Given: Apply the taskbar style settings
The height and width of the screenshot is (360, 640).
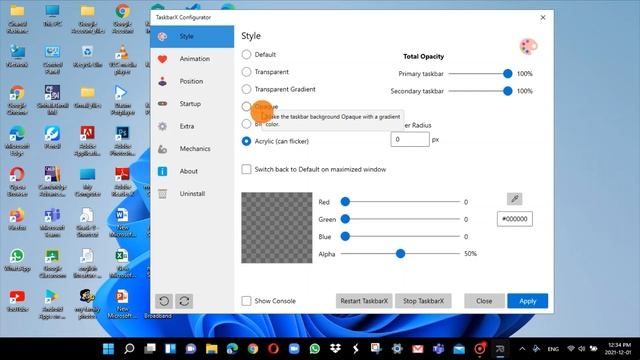Looking at the screenshot, I should pyautogui.click(x=527, y=301).
